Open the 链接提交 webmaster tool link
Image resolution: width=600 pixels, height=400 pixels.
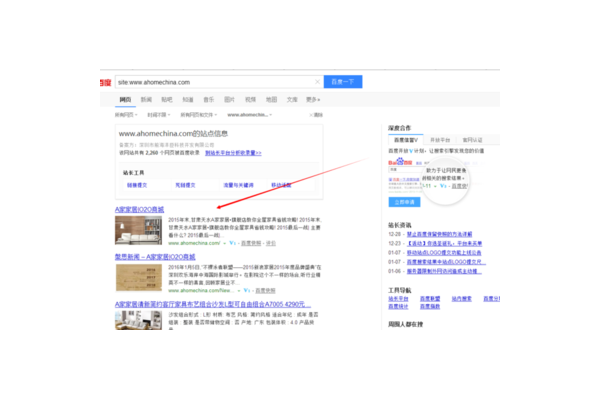(136, 185)
